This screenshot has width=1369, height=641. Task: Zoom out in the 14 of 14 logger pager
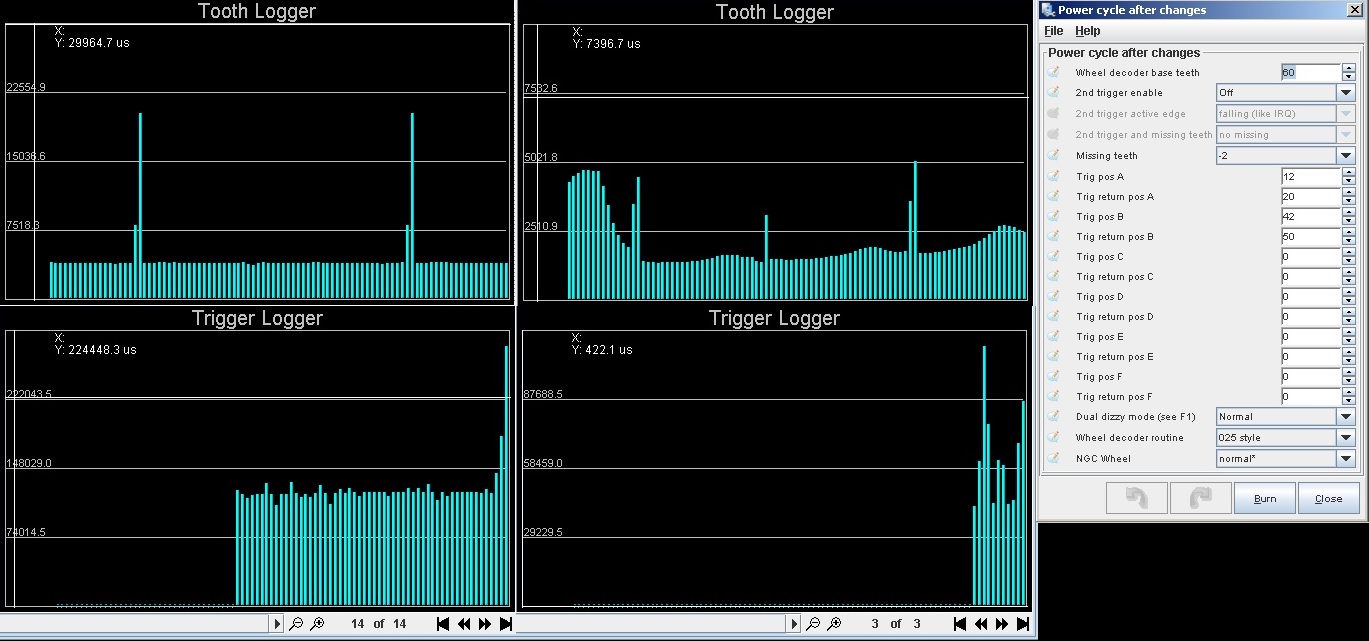(296, 624)
